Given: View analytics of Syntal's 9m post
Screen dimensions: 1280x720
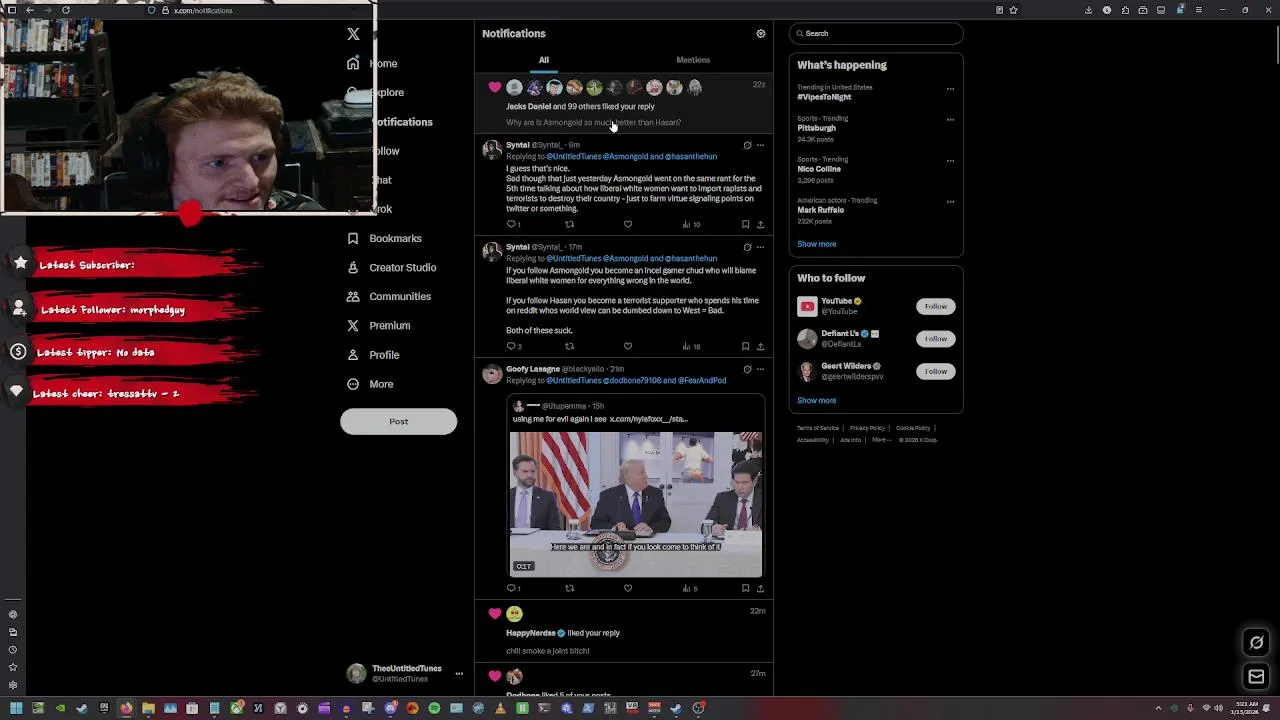Looking at the screenshot, I should pos(690,224).
